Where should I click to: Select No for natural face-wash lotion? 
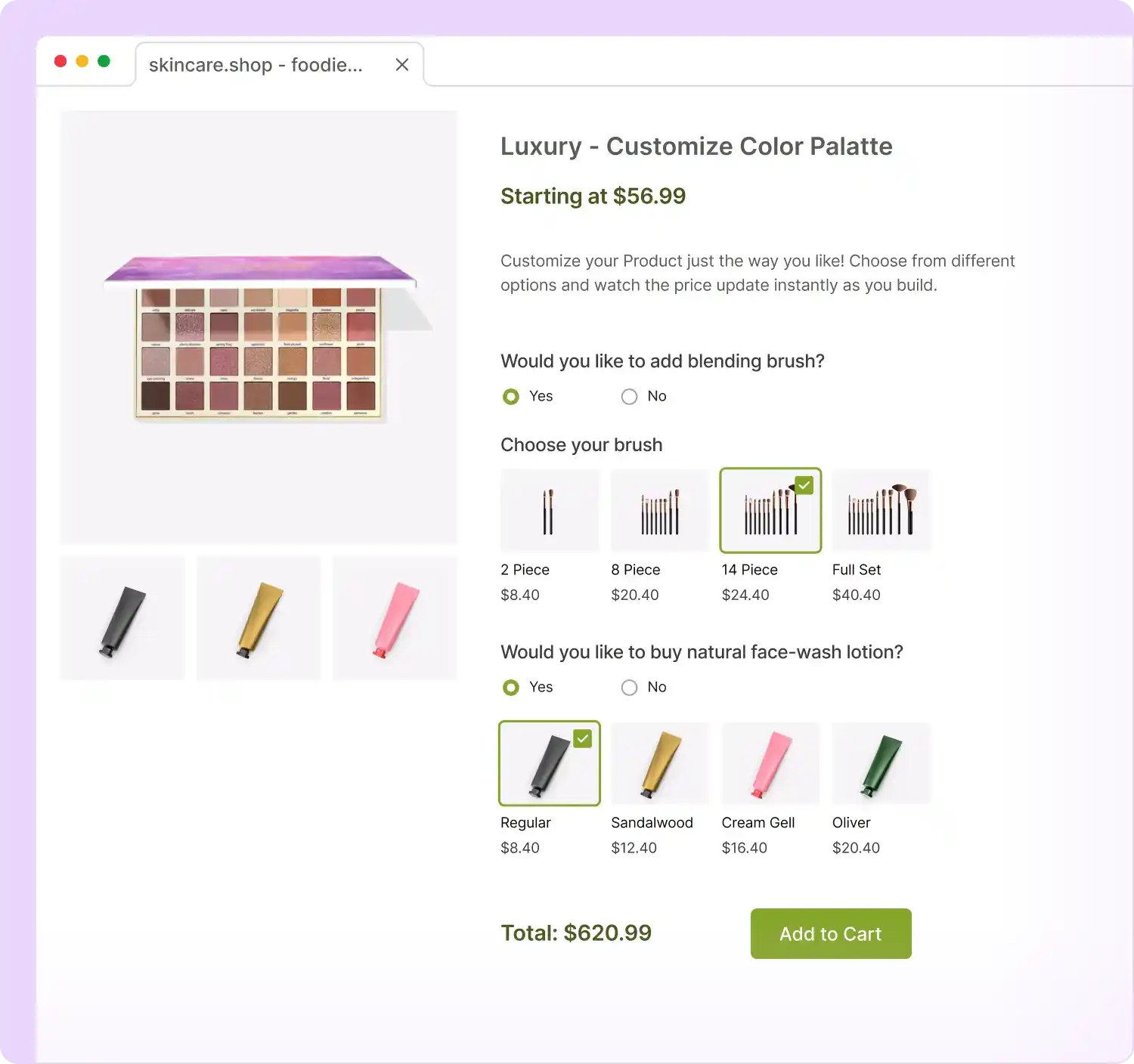[x=629, y=687]
